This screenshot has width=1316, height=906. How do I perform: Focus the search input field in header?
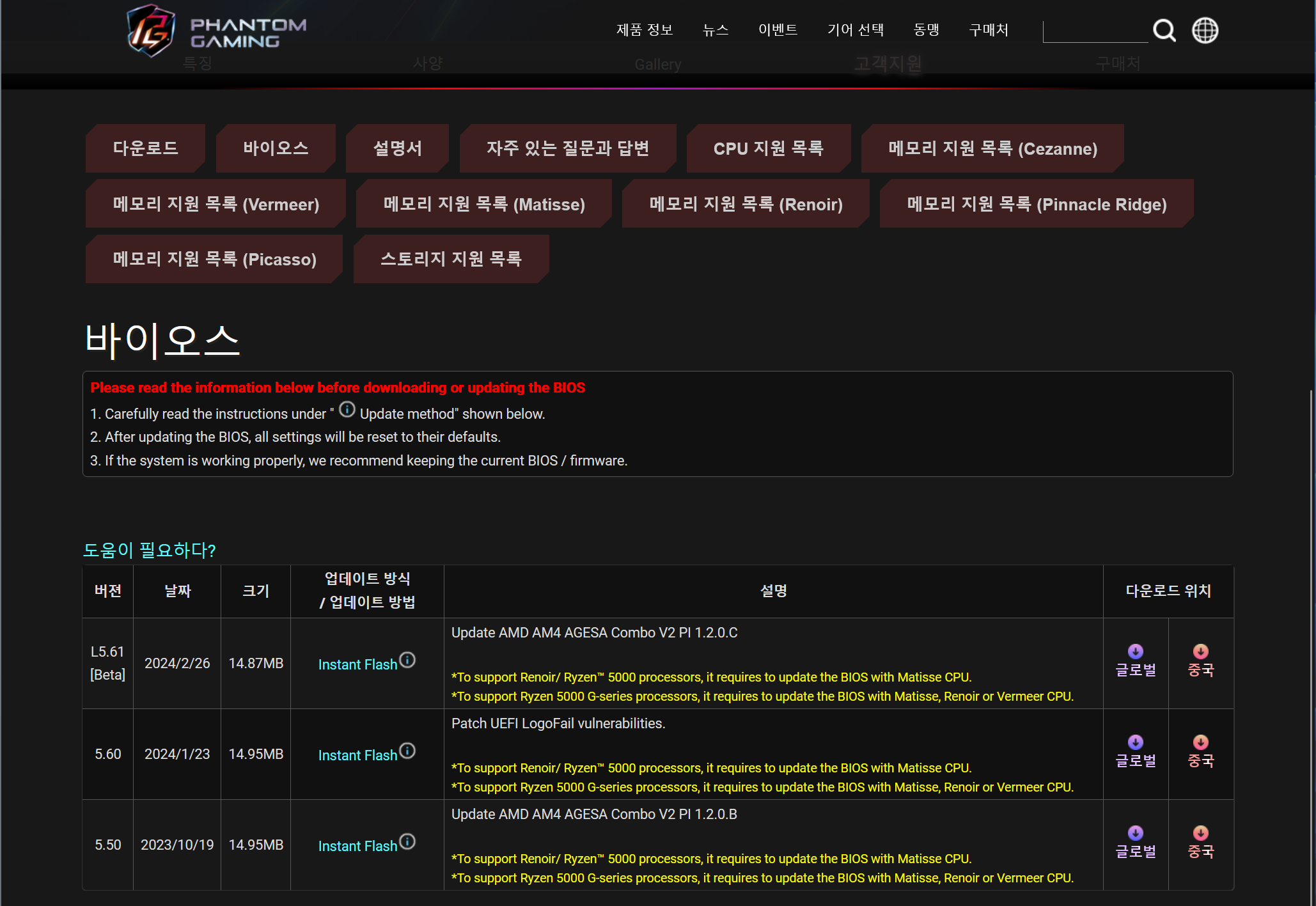click(1094, 31)
